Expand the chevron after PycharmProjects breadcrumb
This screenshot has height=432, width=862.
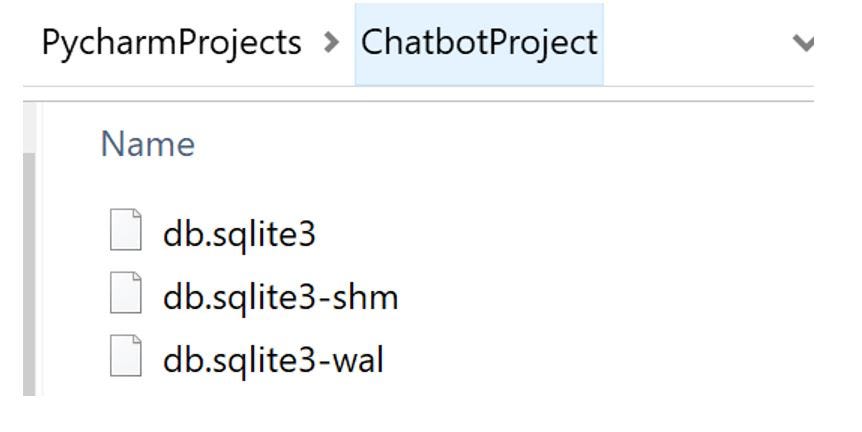[x=331, y=44]
